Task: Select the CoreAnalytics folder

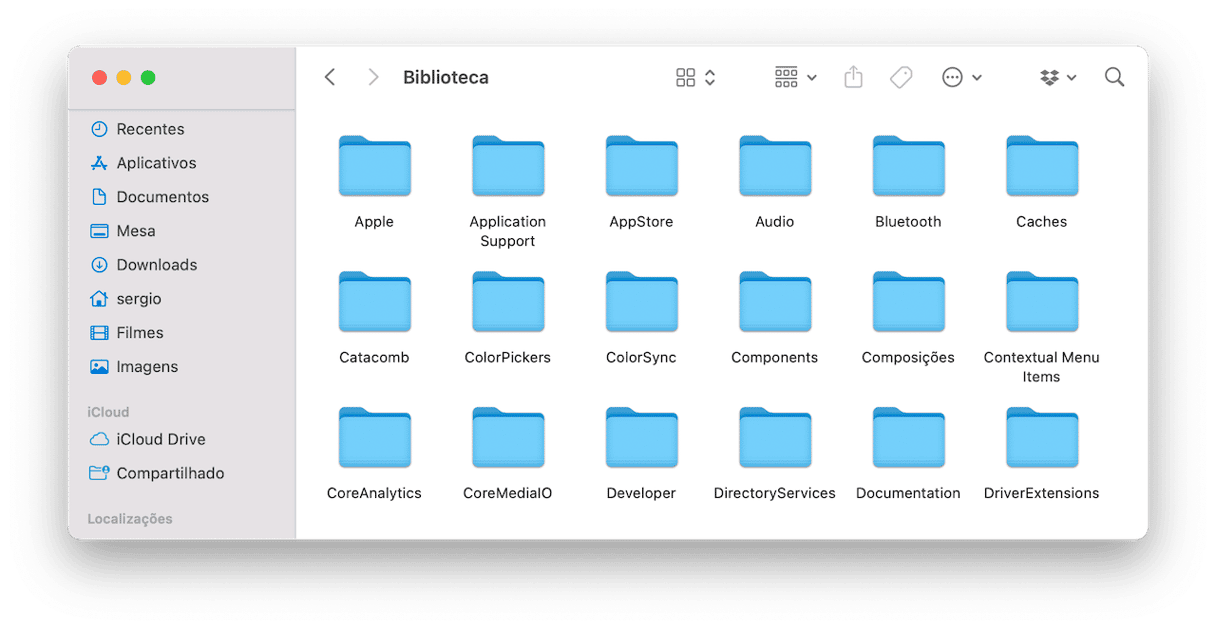Action: 374,438
